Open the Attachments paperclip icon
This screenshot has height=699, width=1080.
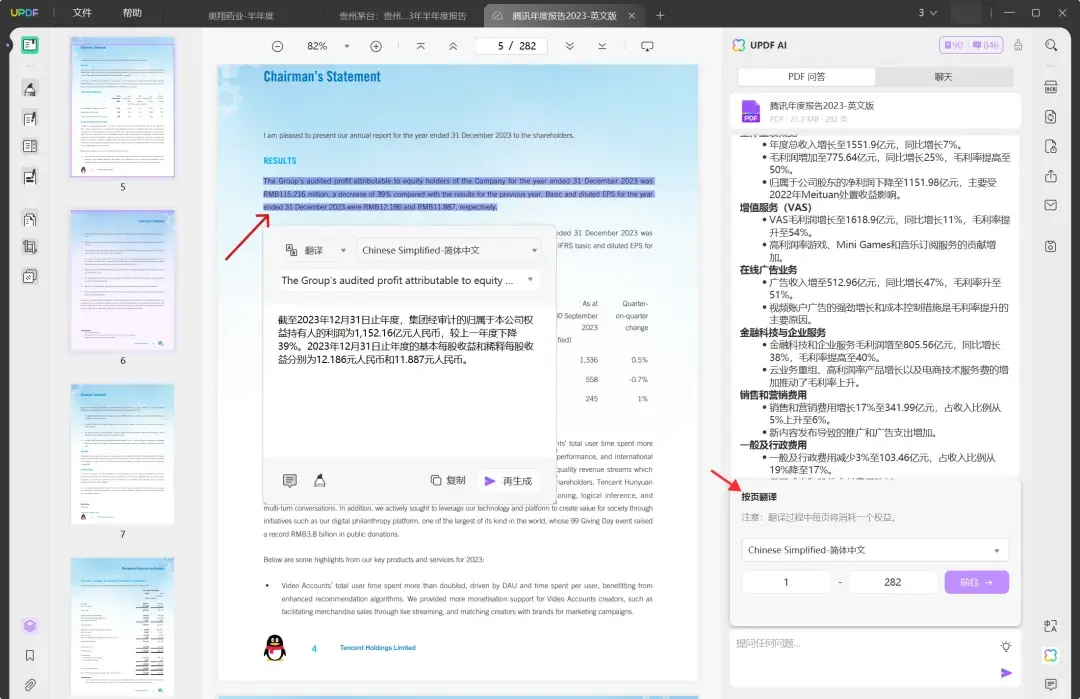(30, 685)
